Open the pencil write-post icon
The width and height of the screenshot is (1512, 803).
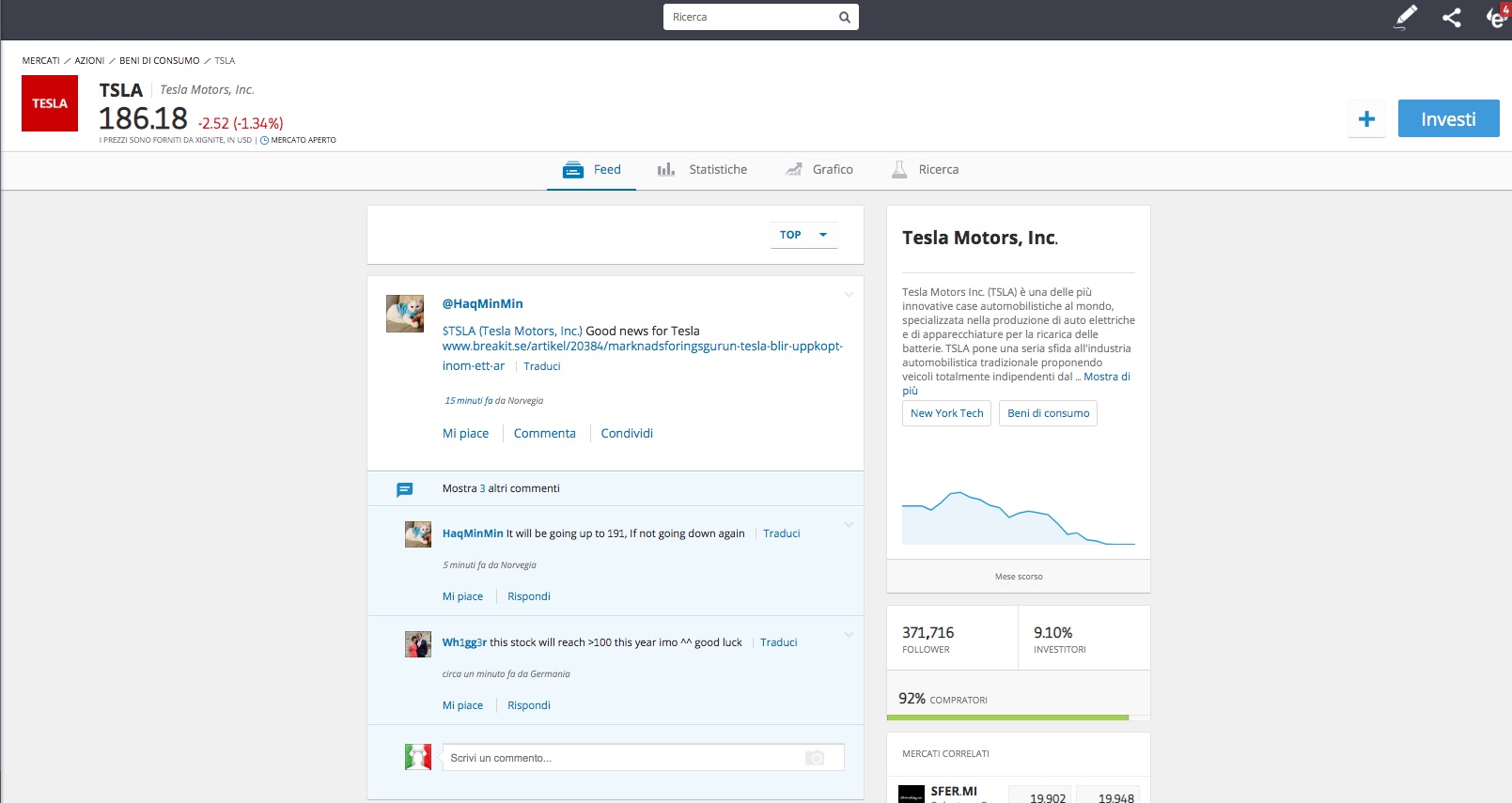click(1405, 17)
